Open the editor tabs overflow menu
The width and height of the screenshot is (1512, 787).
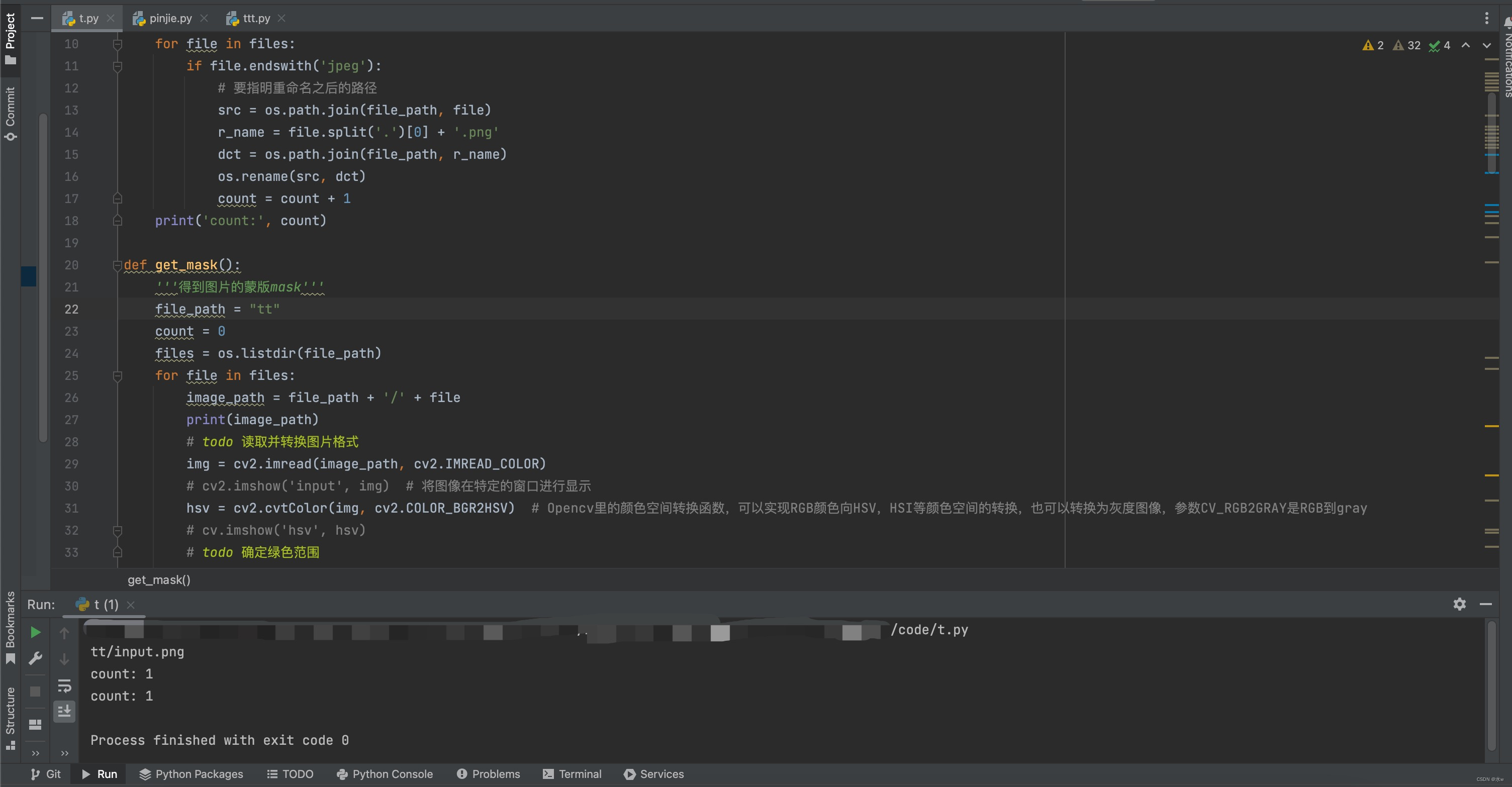click(x=1486, y=18)
